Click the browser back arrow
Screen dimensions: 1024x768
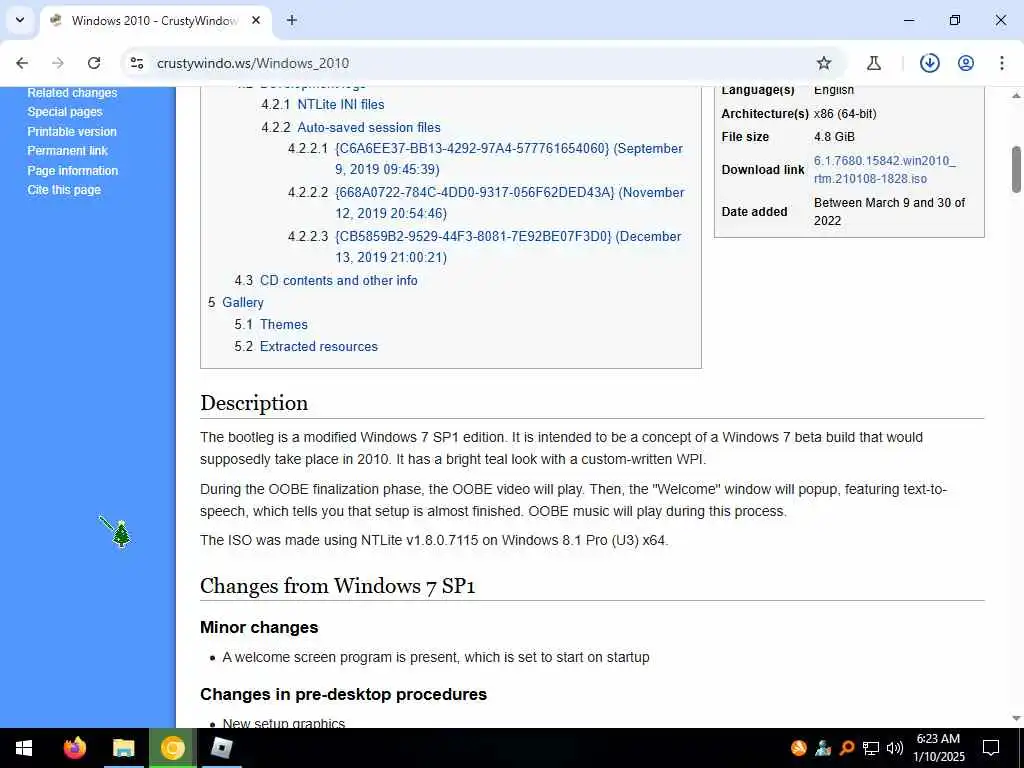(x=22, y=63)
